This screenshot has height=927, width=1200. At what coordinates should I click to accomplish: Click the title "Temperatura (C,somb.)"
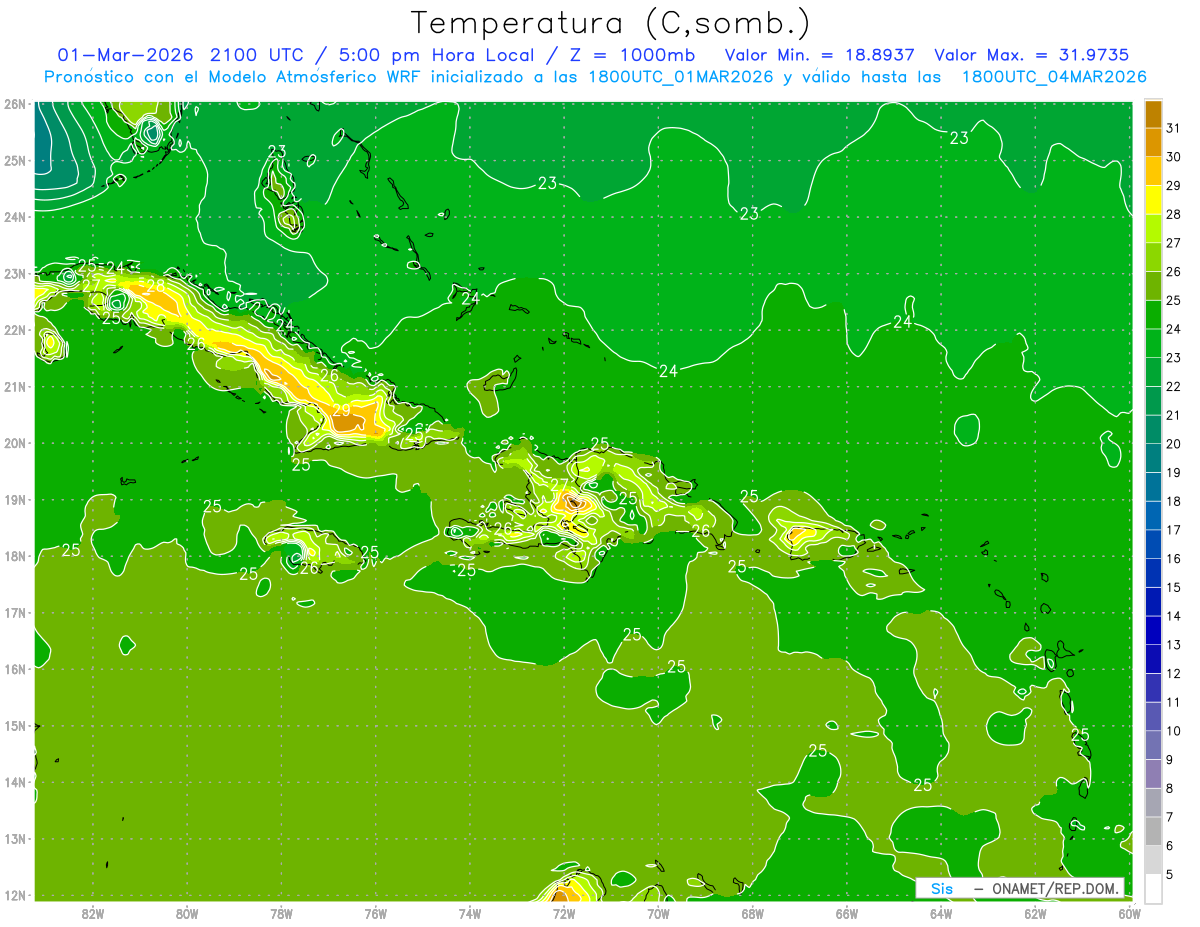point(610,23)
